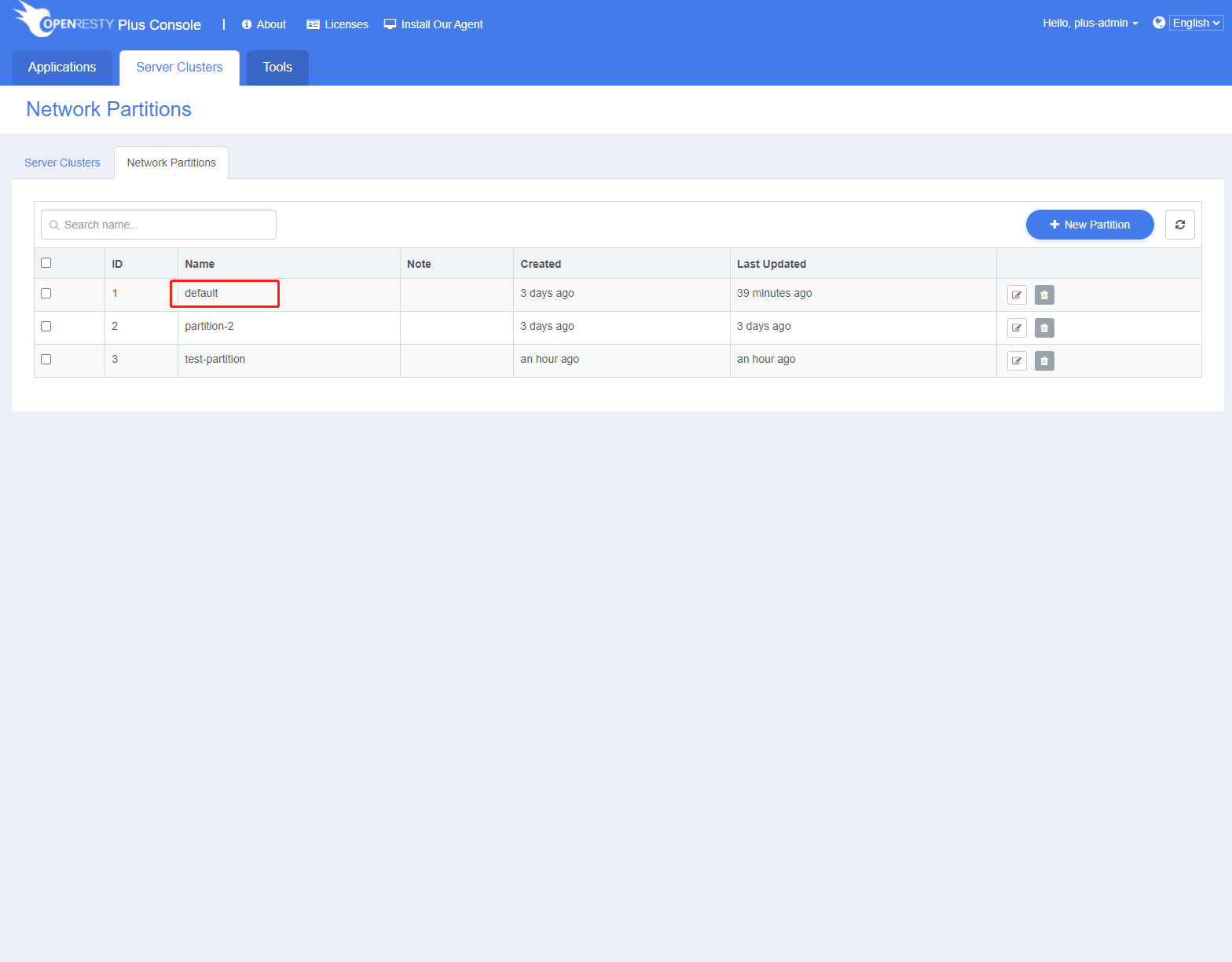This screenshot has width=1232, height=962.
Task: Open the About page
Action: point(264,24)
